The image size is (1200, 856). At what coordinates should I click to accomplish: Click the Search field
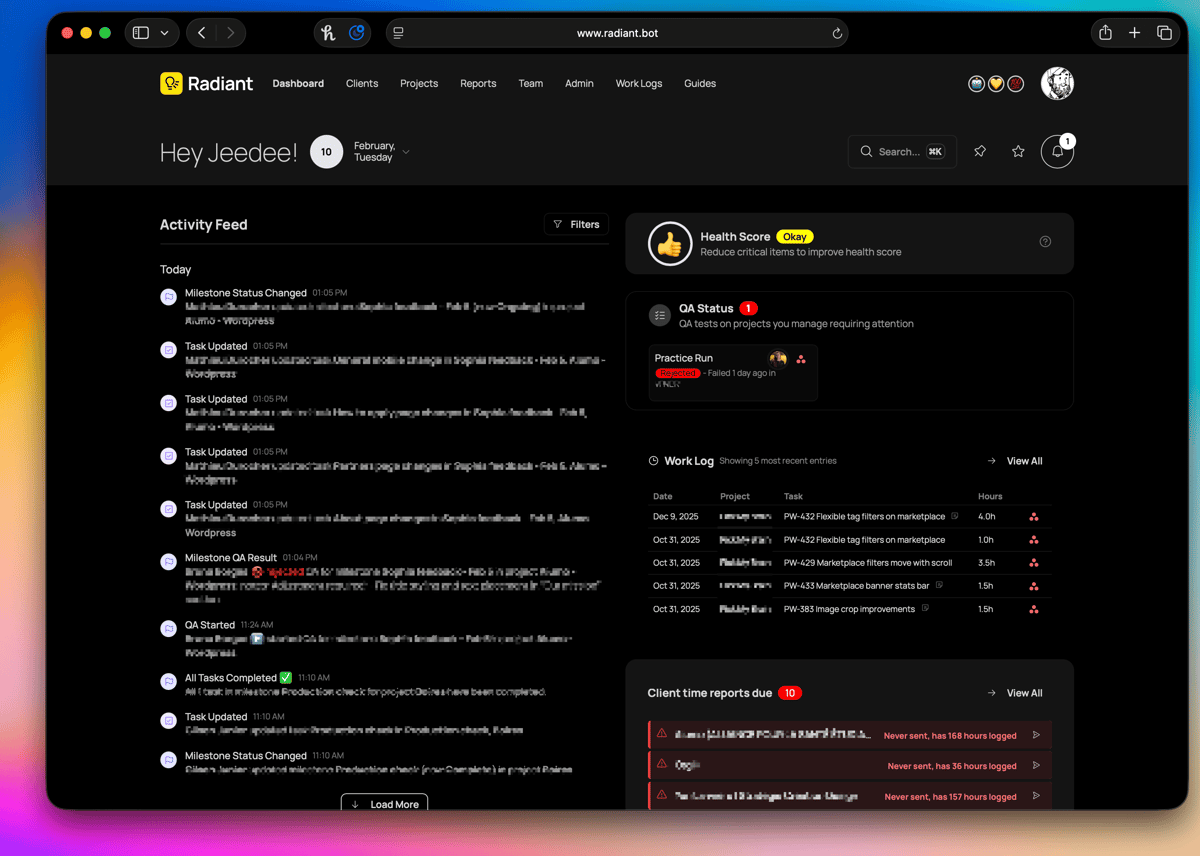click(x=902, y=152)
